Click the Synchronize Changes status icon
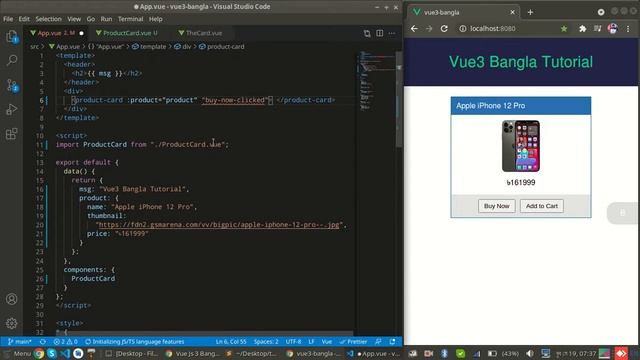 [x=43, y=342]
